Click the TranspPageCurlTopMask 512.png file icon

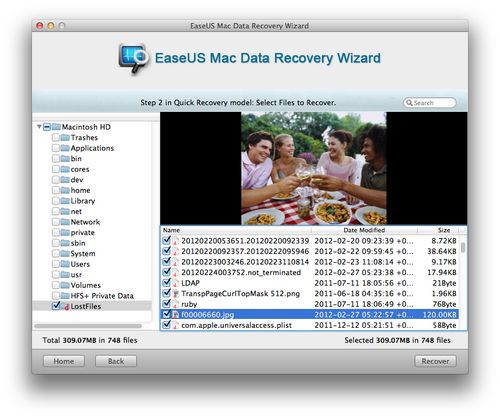pos(176,293)
